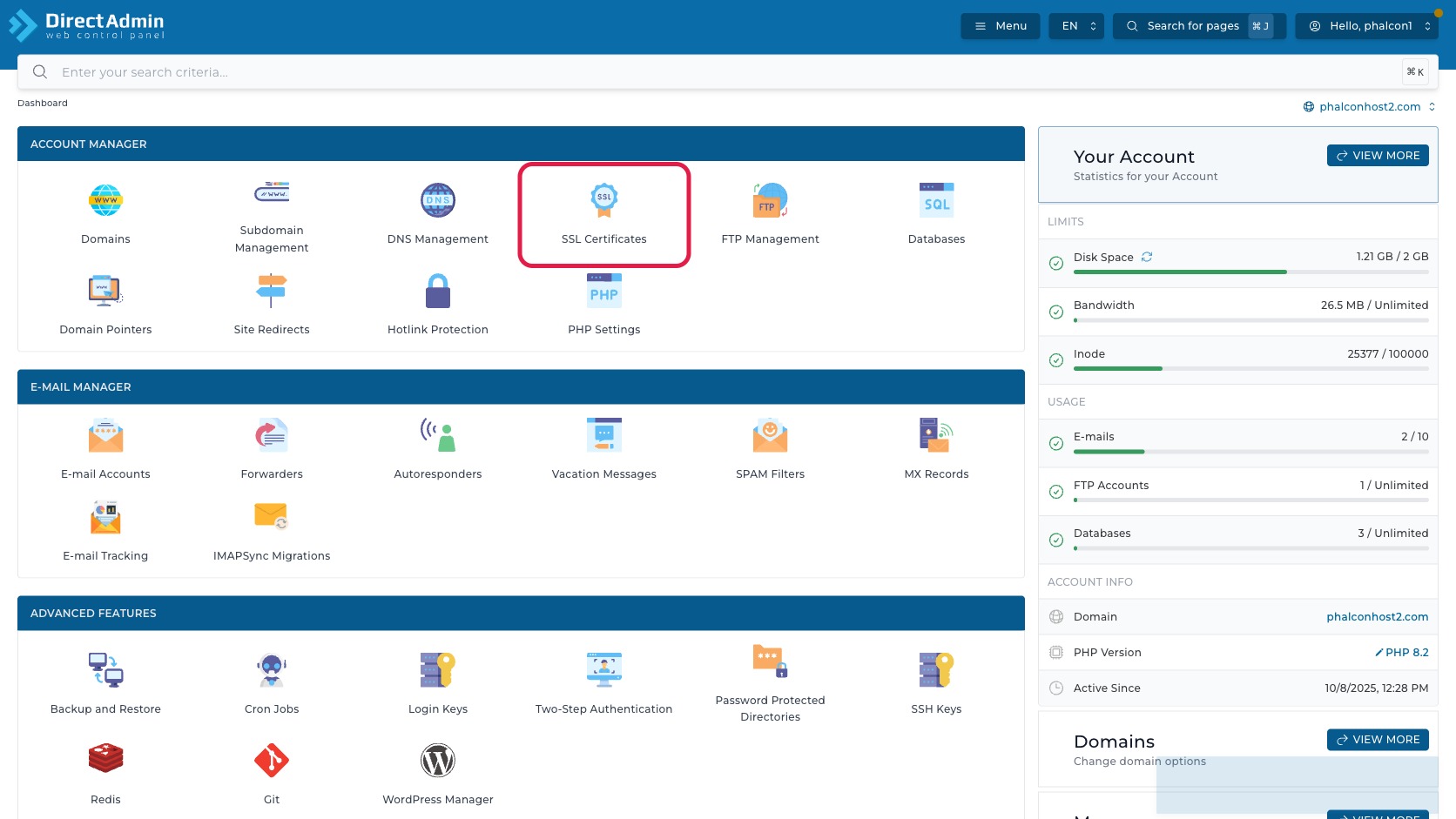Open the Hello, phalcon1 user menu
Viewport: 1456px width, 819px height.
pos(1367,26)
